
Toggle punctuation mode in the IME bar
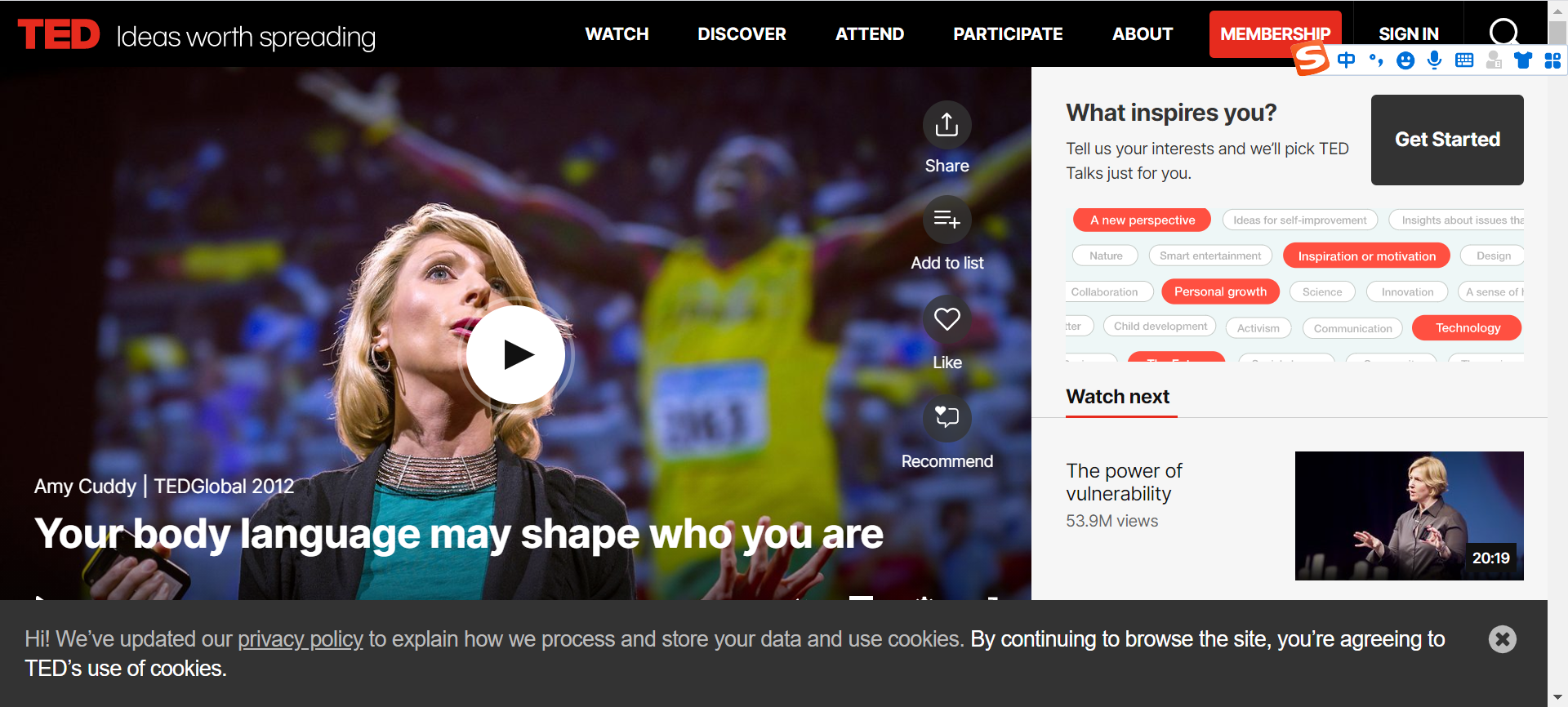click(1376, 60)
